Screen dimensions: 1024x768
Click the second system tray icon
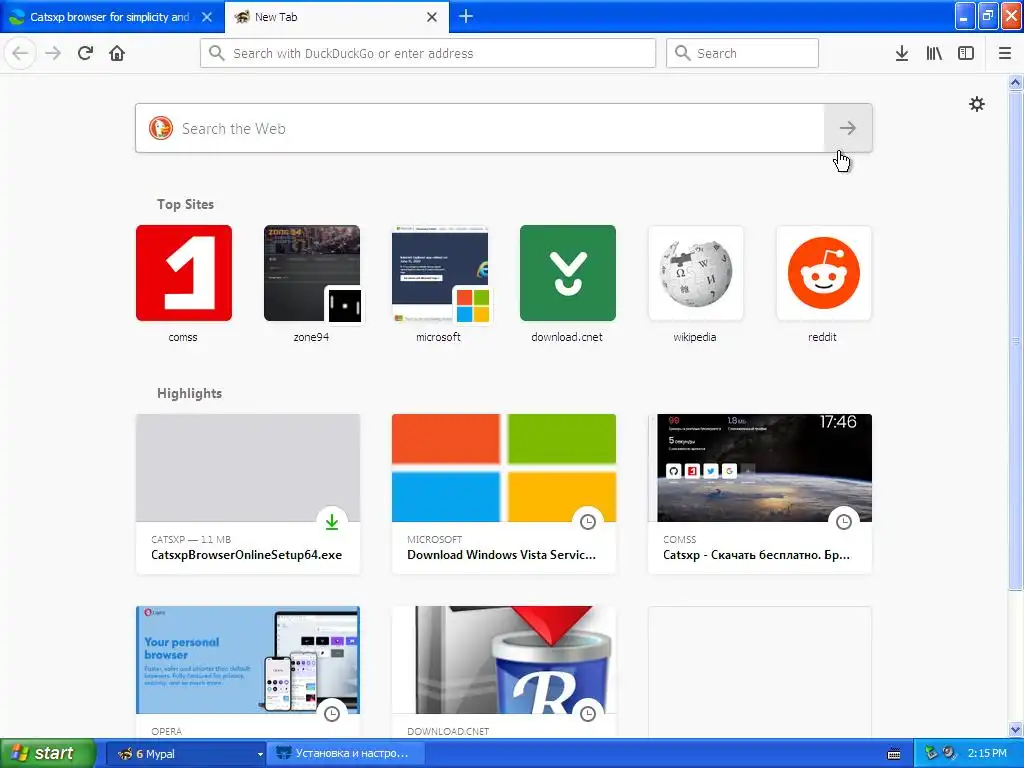click(949, 753)
